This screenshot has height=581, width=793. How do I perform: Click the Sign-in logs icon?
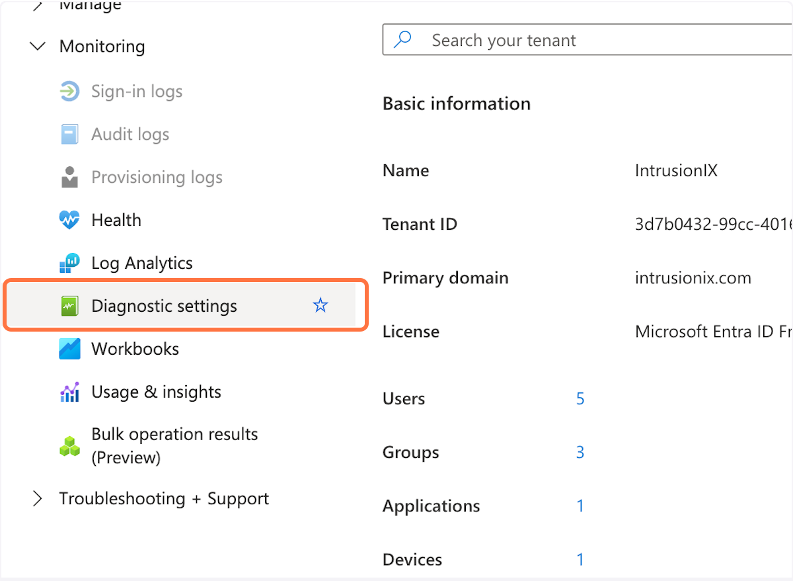pyautogui.click(x=69, y=92)
